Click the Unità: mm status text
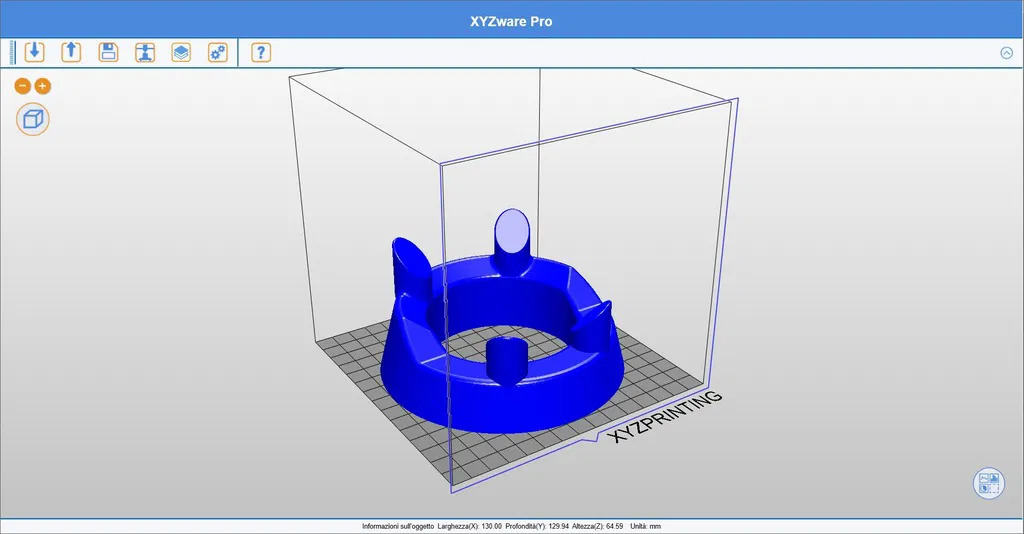Image resolution: width=1024 pixels, height=534 pixels. click(645, 526)
